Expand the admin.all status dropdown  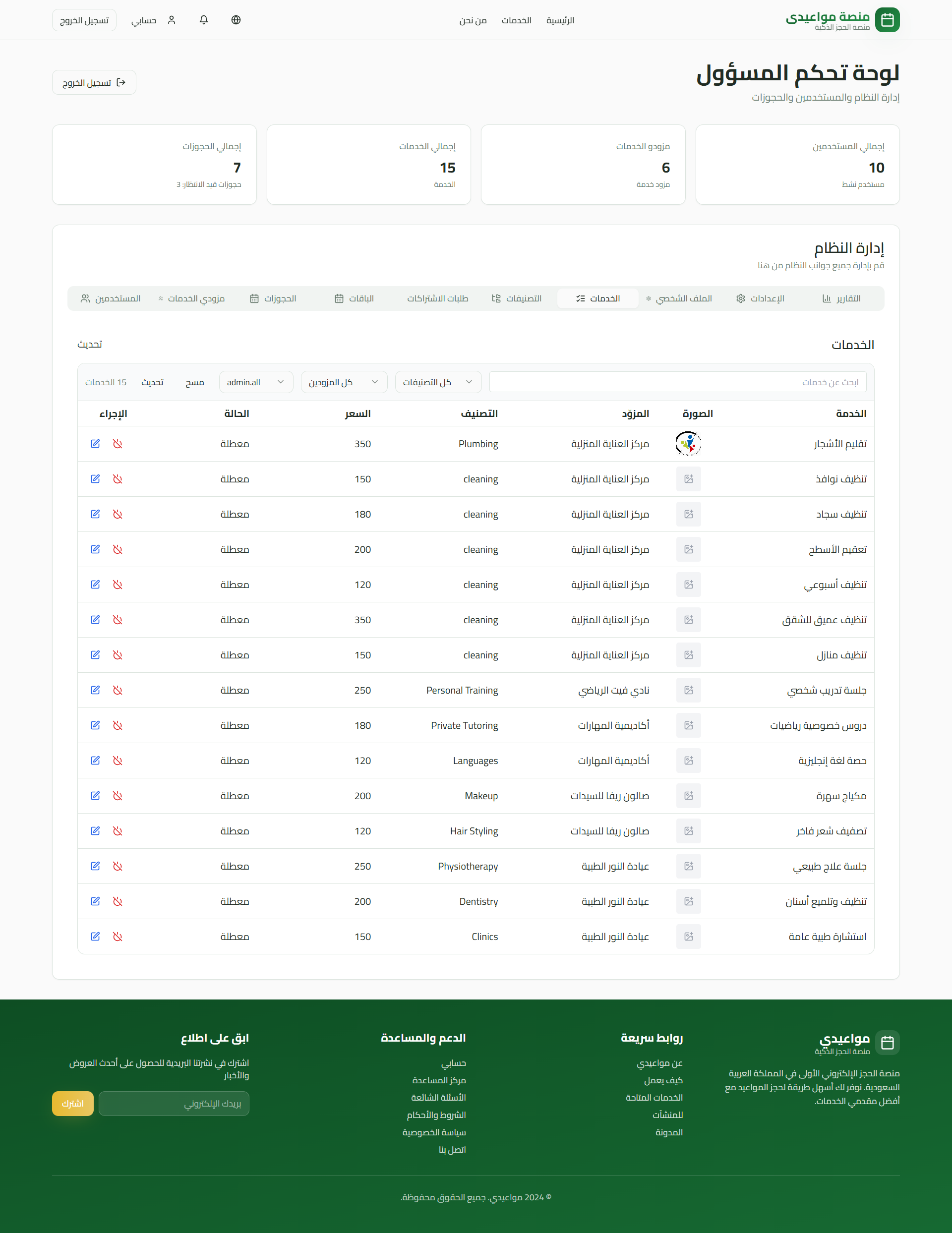point(255,382)
